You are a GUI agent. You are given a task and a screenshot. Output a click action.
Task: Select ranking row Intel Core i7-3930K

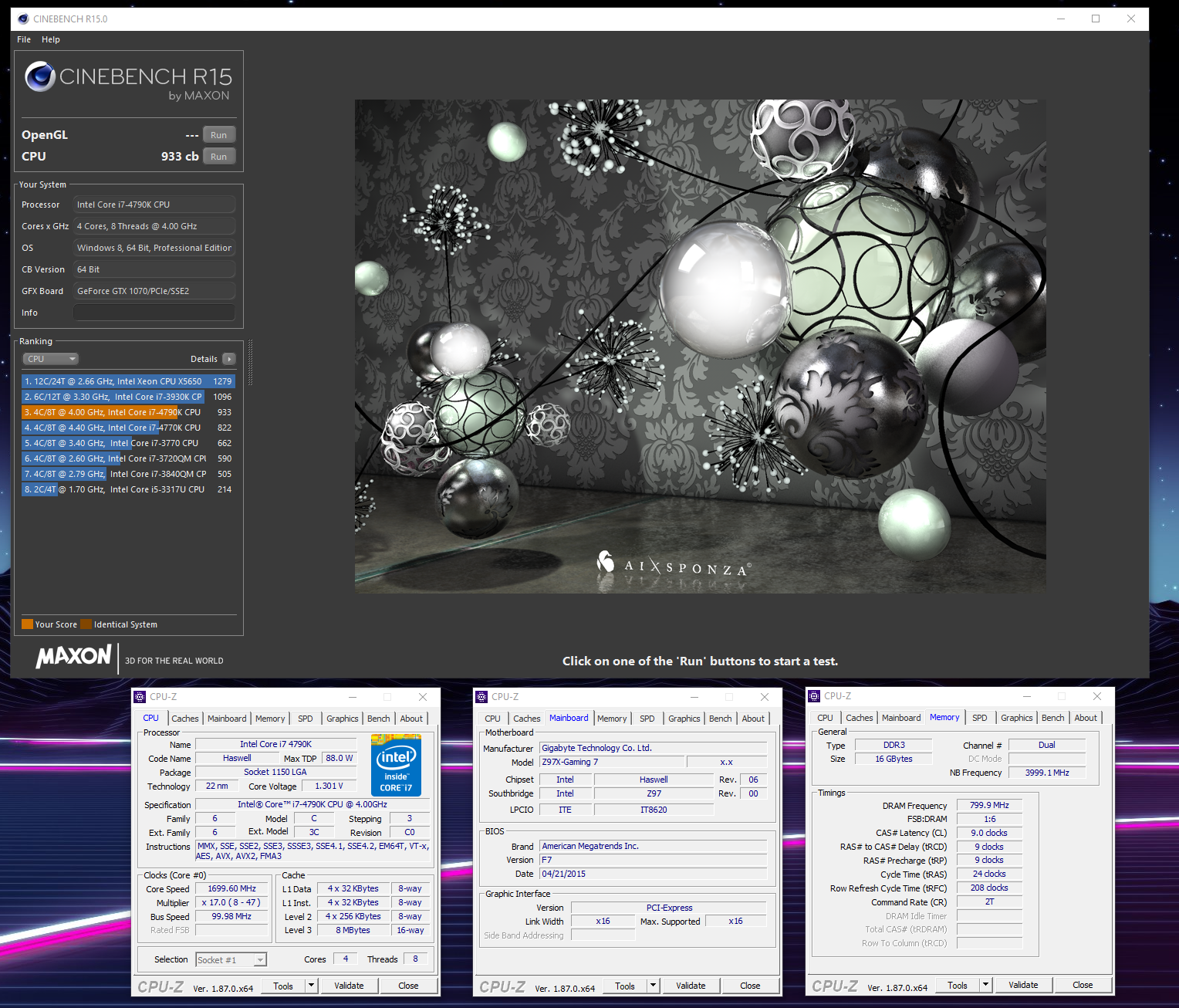[128, 397]
